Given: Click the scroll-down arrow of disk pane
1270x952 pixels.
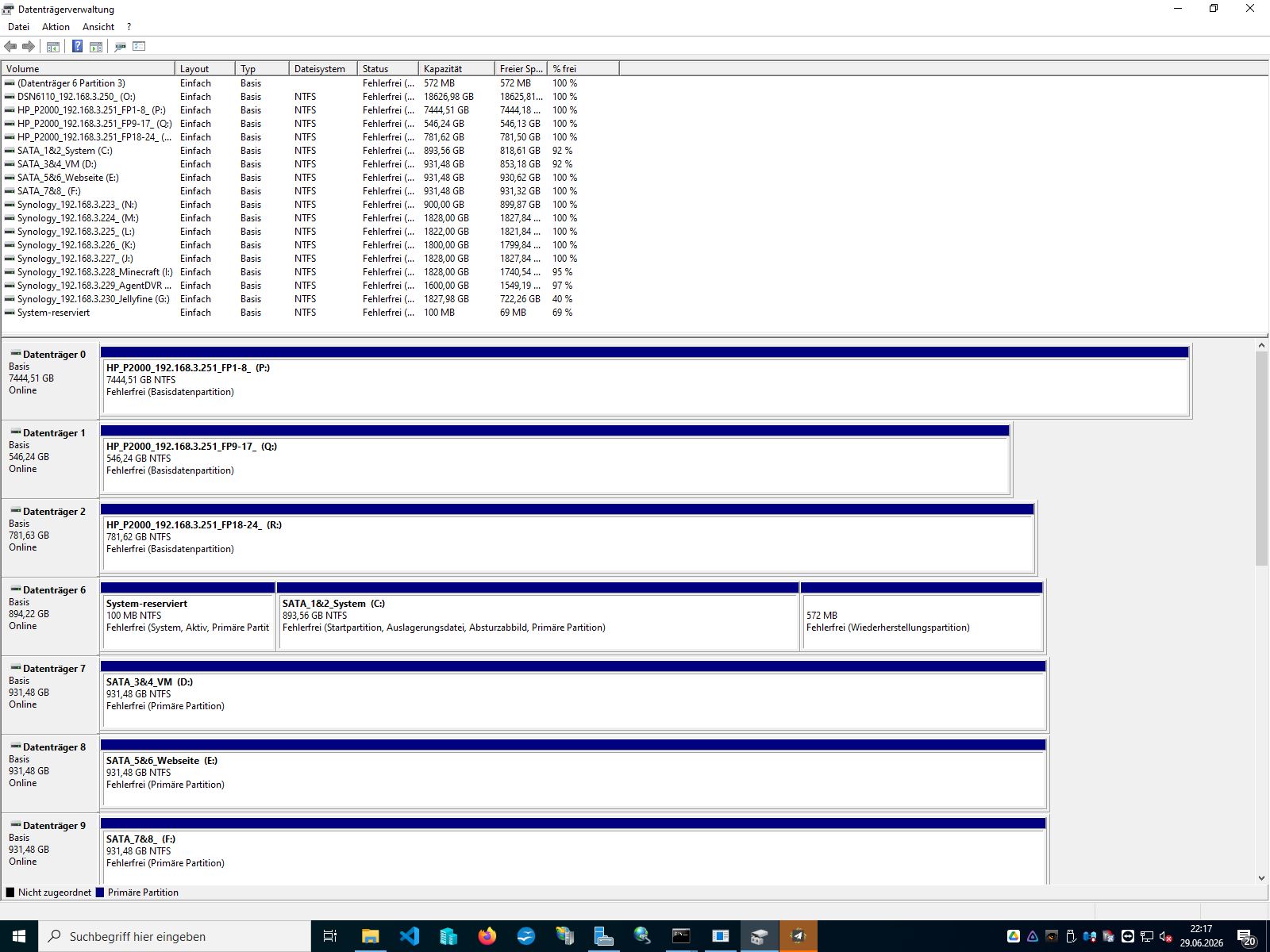Looking at the screenshot, I should pyautogui.click(x=1261, y=878).
